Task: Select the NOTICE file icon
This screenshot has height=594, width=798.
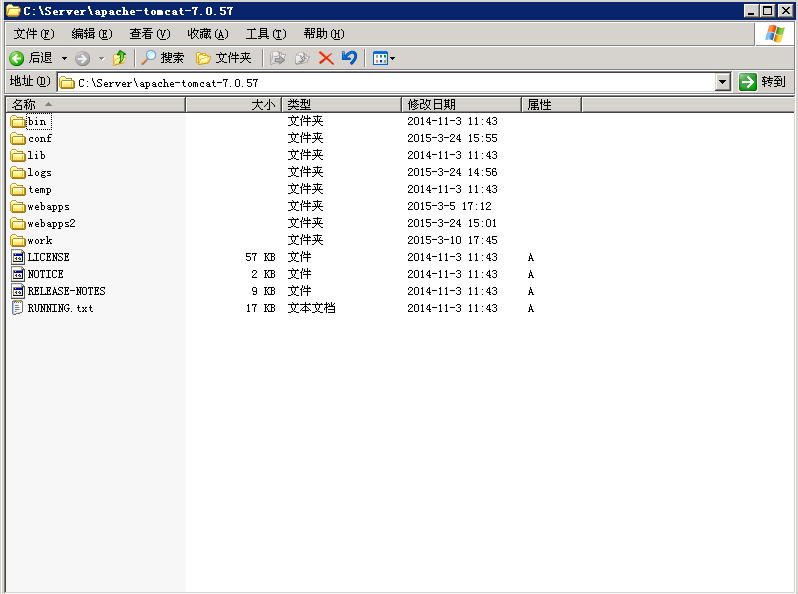Action: tap(18, 274)
